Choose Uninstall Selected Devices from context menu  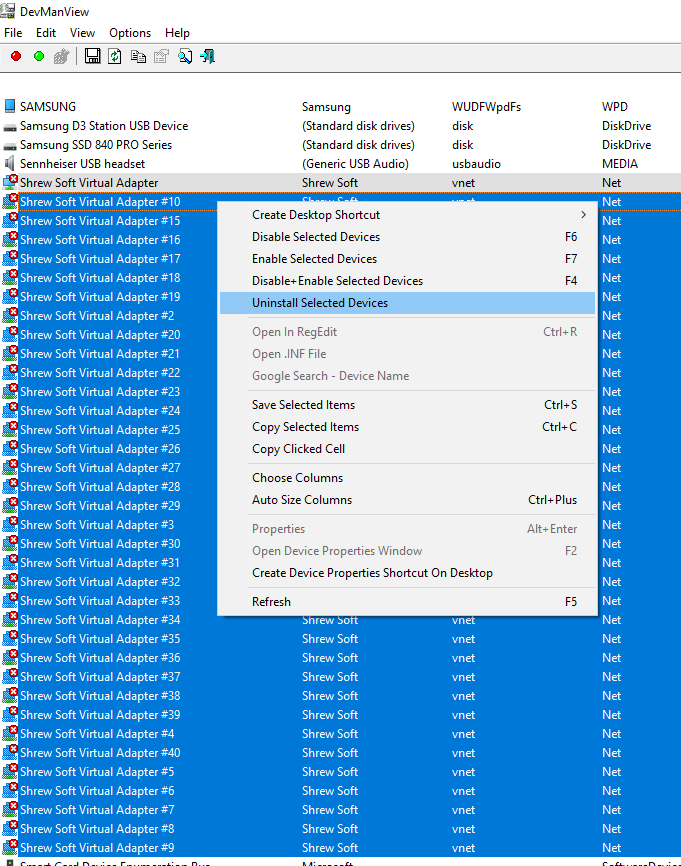(x=320, y=303)
